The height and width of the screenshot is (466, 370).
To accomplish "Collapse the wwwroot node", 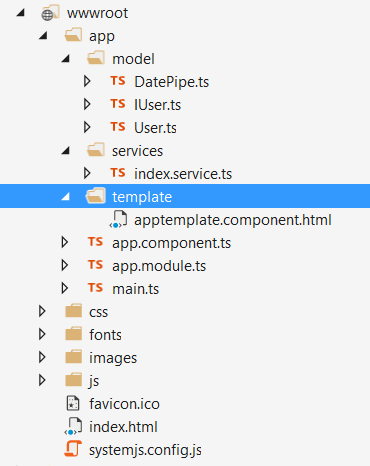I will click(21, 13).
